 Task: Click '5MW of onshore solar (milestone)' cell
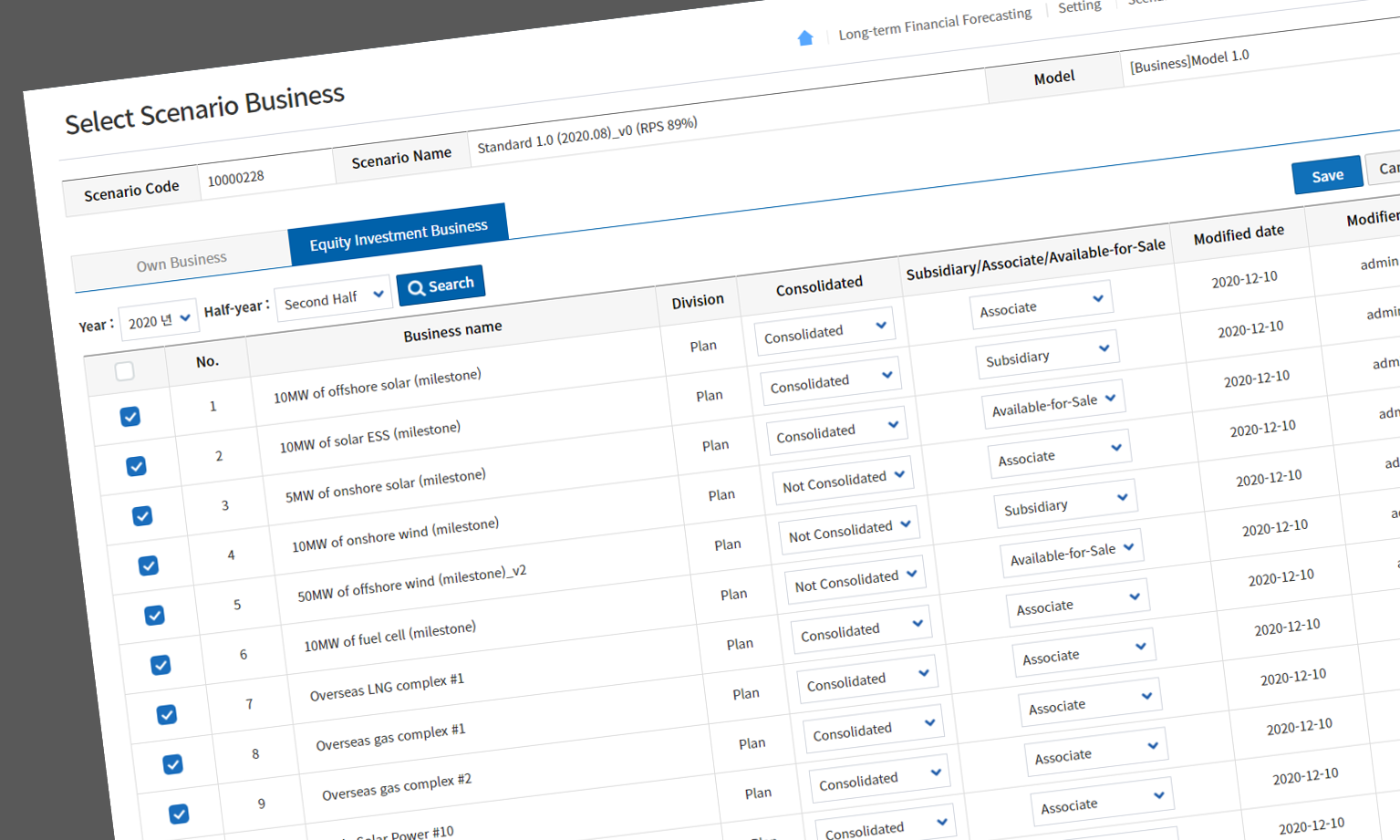click(386, 486)
